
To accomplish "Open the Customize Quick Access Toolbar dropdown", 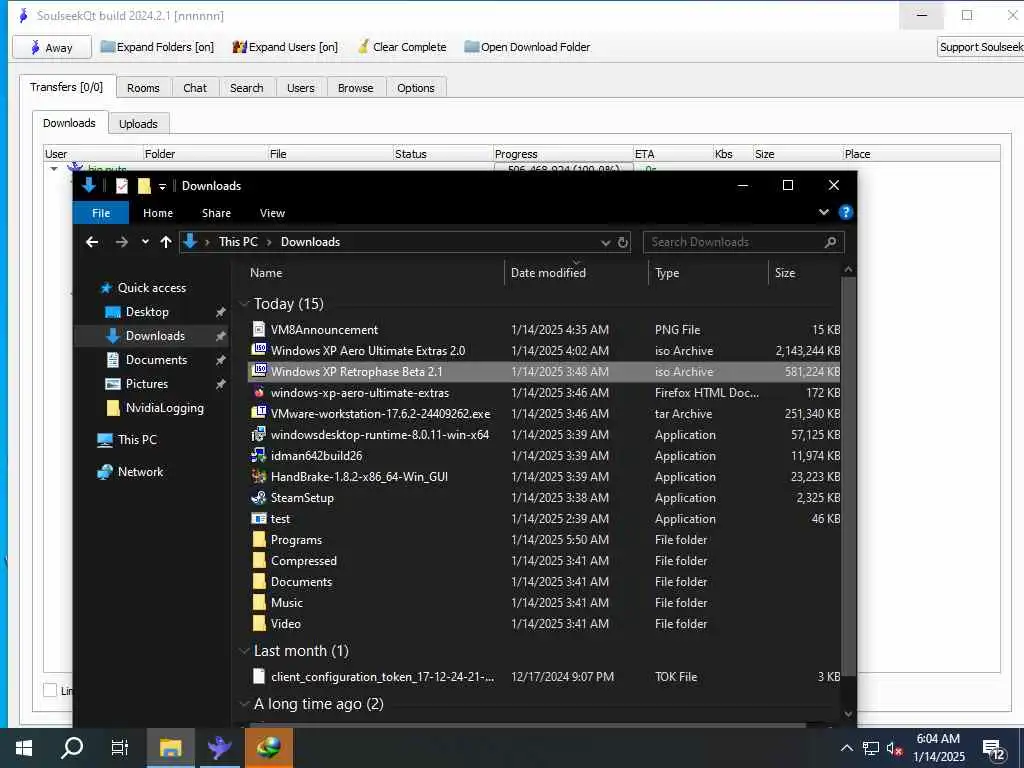I will [162, 187].
